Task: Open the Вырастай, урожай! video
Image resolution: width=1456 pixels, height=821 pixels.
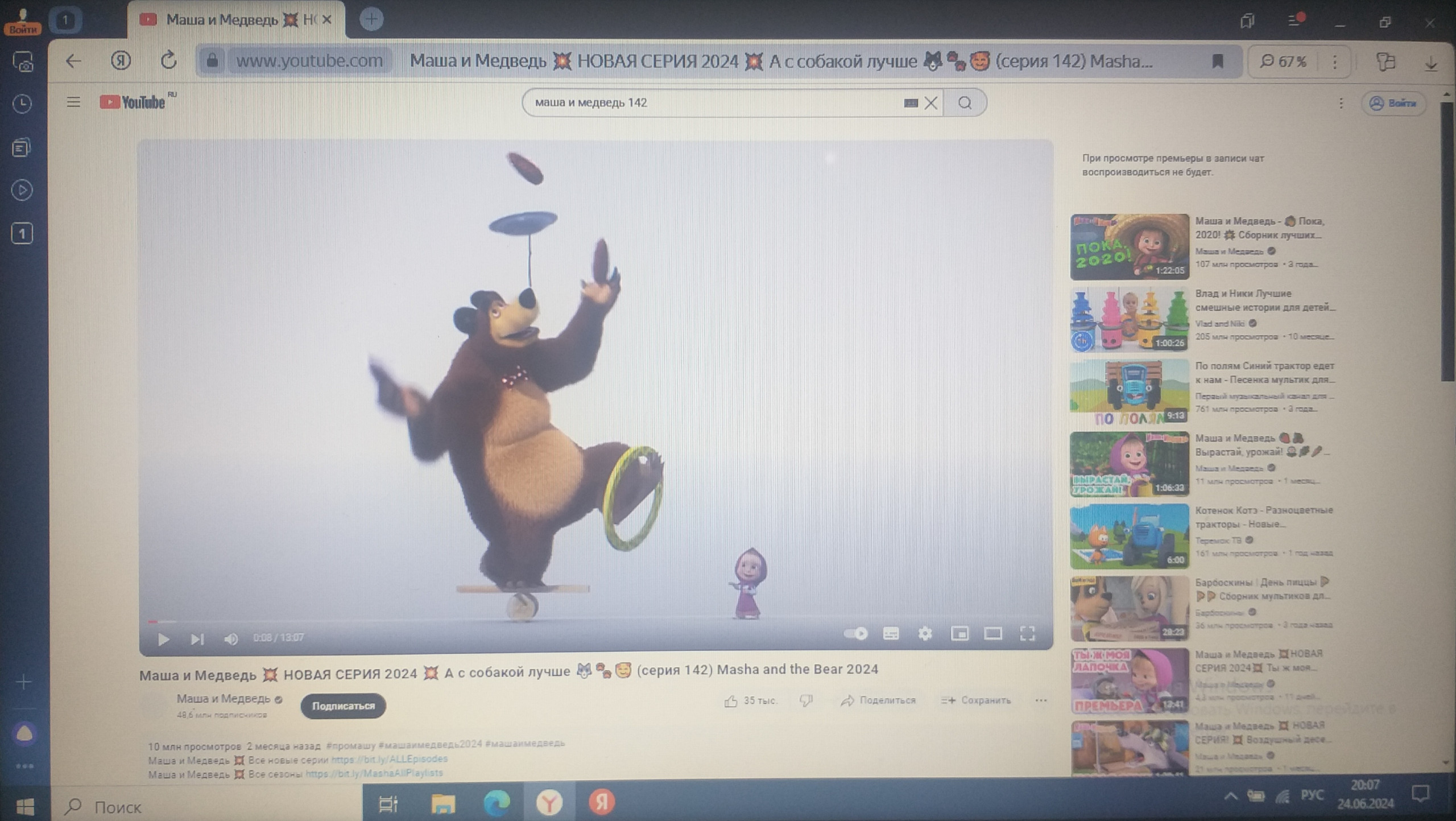Action: 1261,445
